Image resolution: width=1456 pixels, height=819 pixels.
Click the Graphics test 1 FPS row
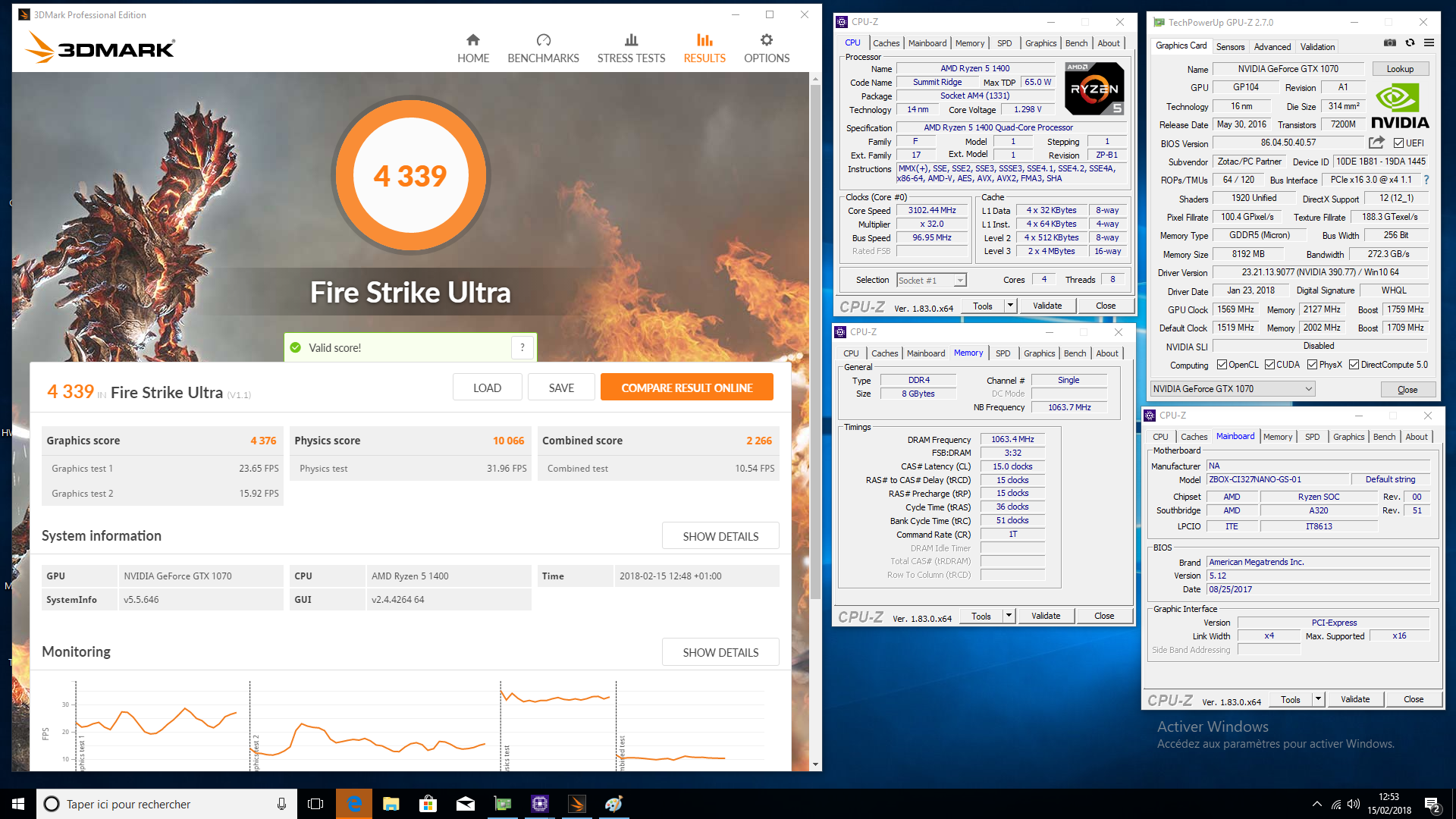(x=162, y=469)
